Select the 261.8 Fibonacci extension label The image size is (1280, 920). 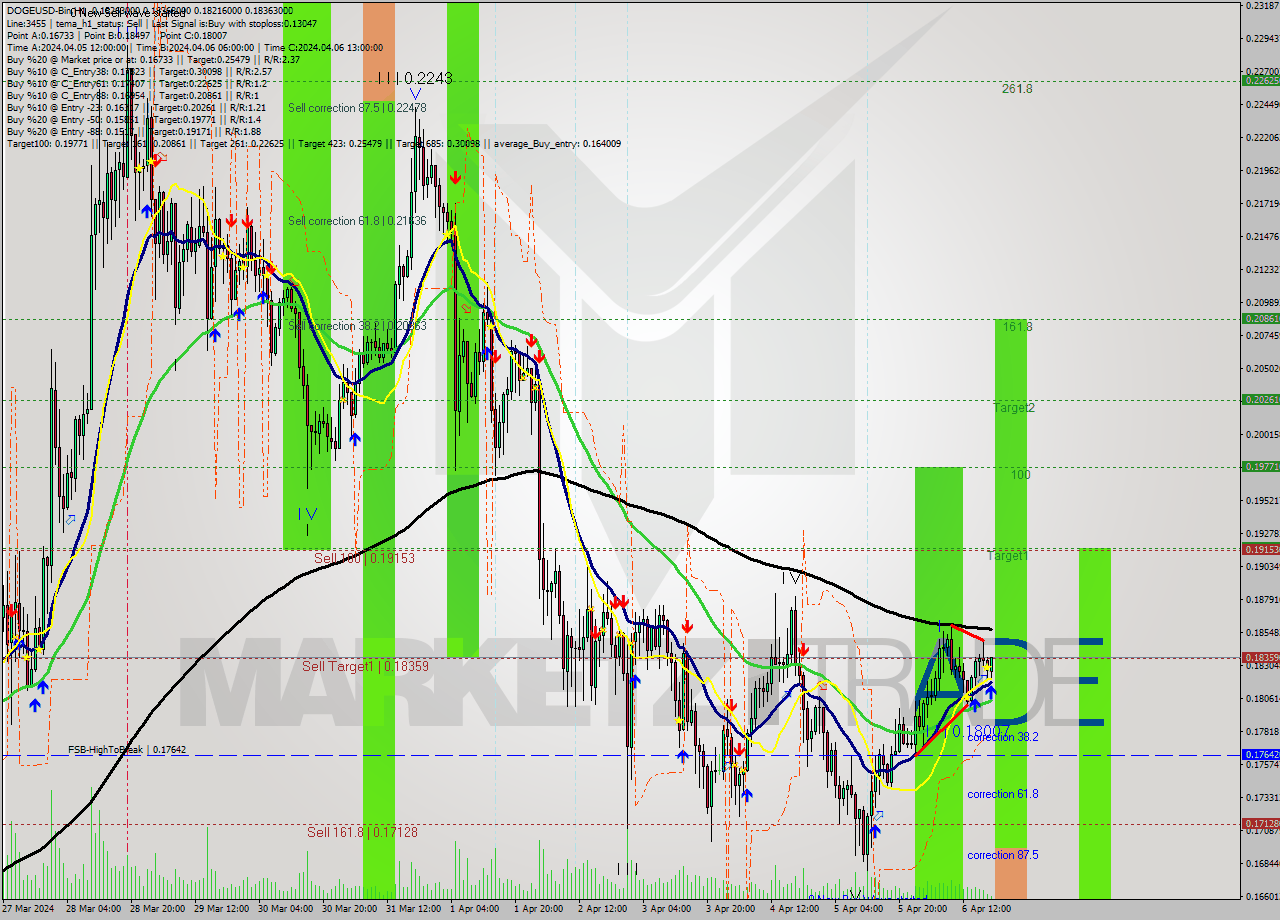tap(1017, 89)
